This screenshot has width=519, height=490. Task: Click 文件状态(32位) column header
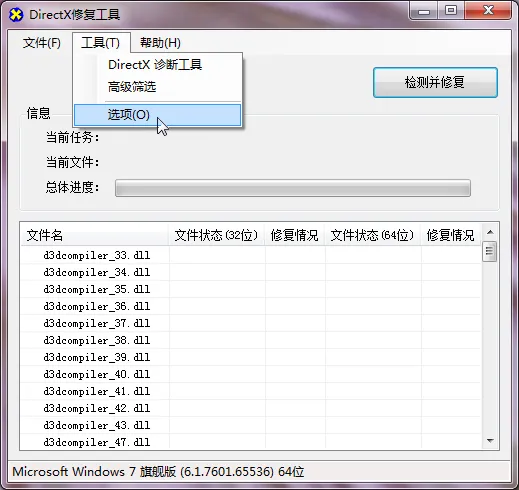coord(217,235)
